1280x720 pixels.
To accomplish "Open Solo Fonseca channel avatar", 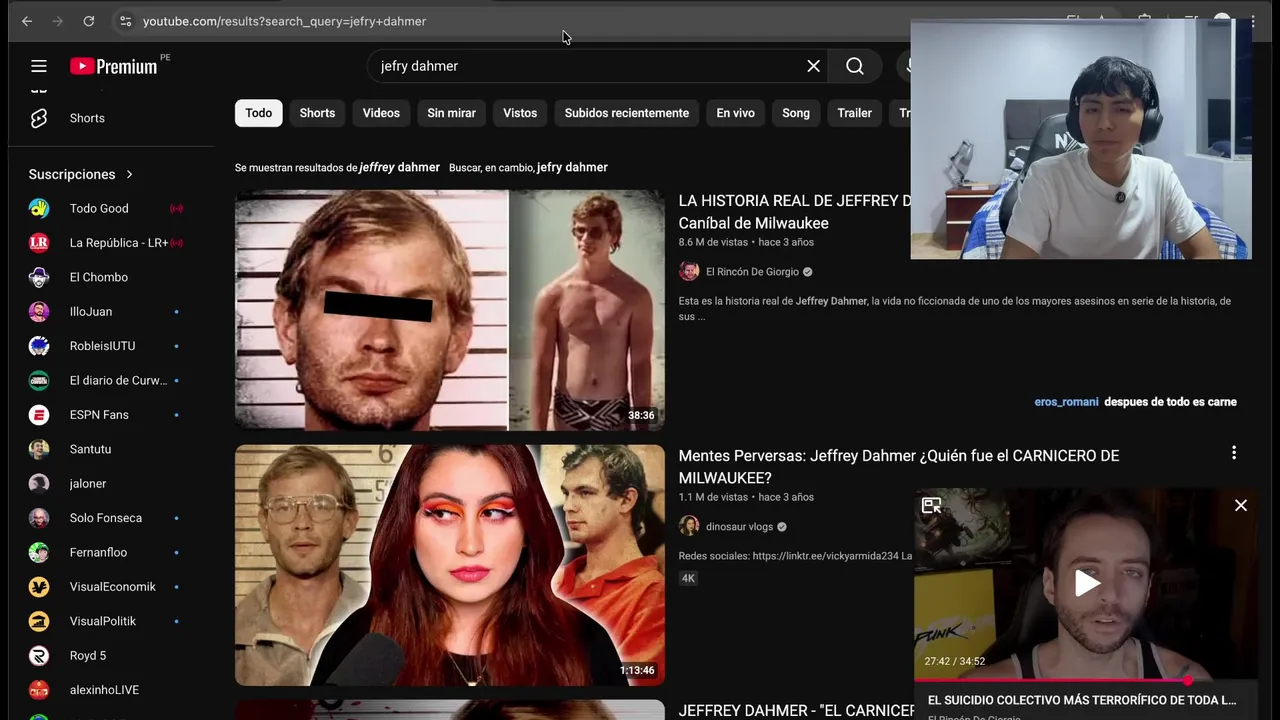I will point(39,518).
